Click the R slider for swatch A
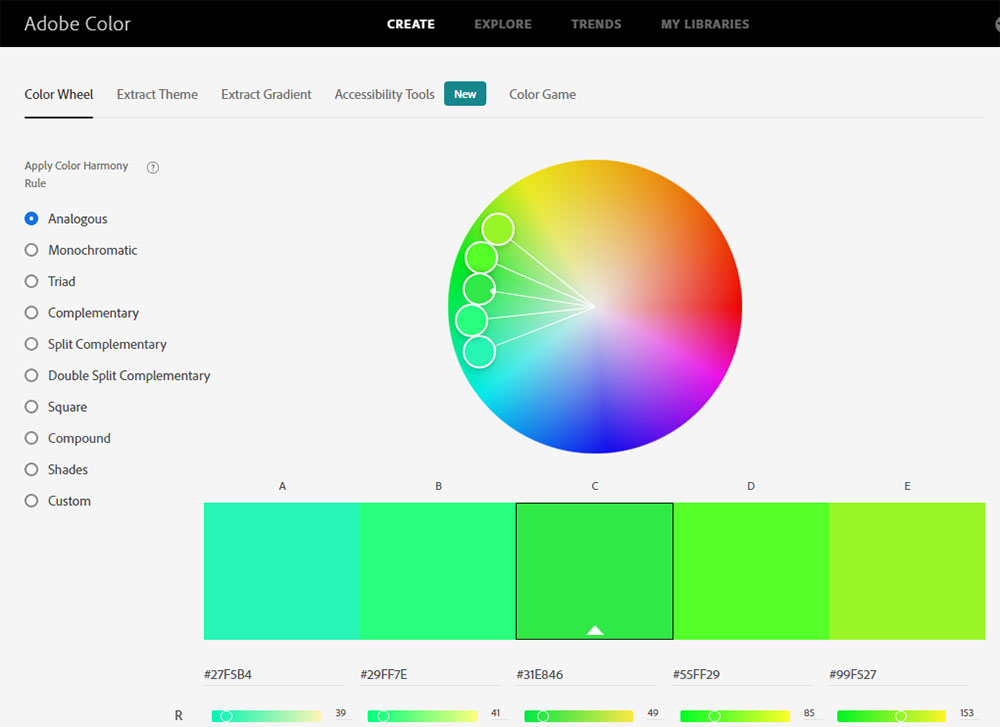 point(267,716)
